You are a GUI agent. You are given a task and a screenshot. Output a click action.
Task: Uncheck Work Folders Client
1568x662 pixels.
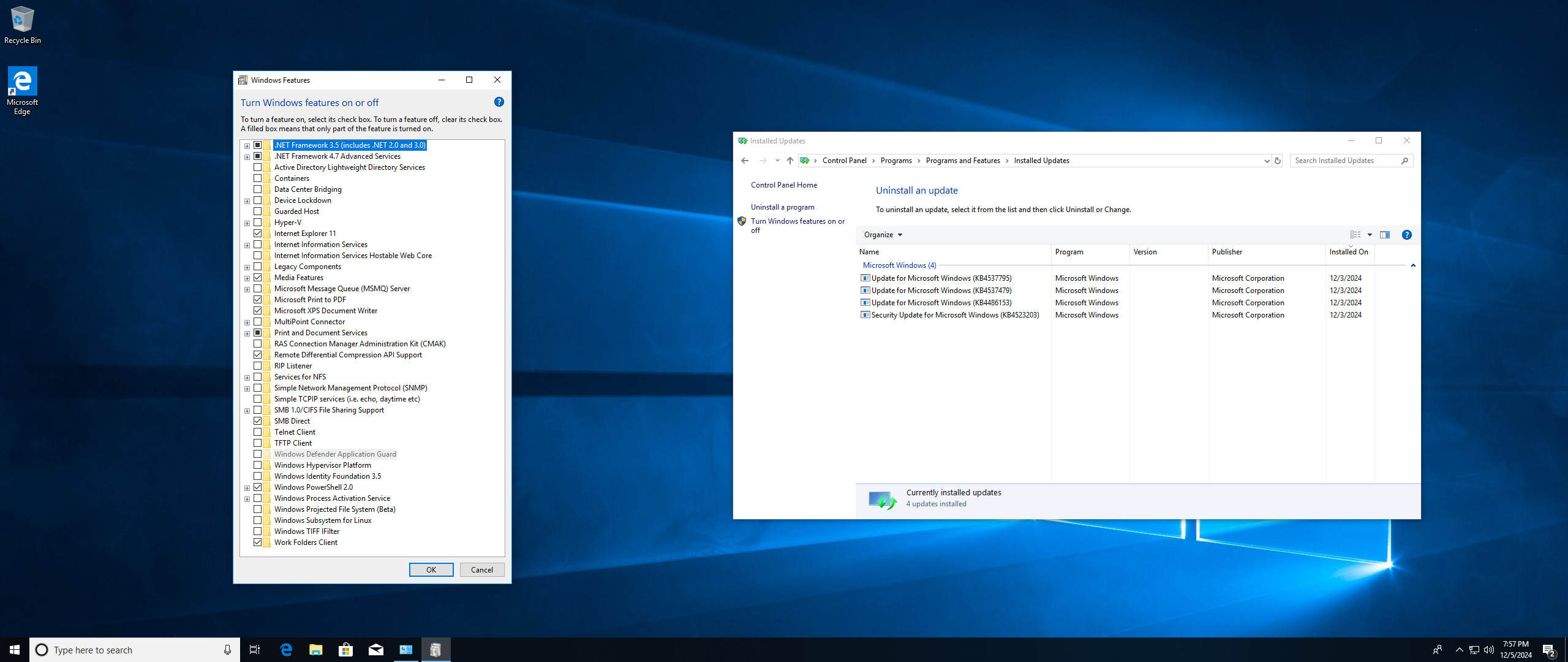click(258, 542)
